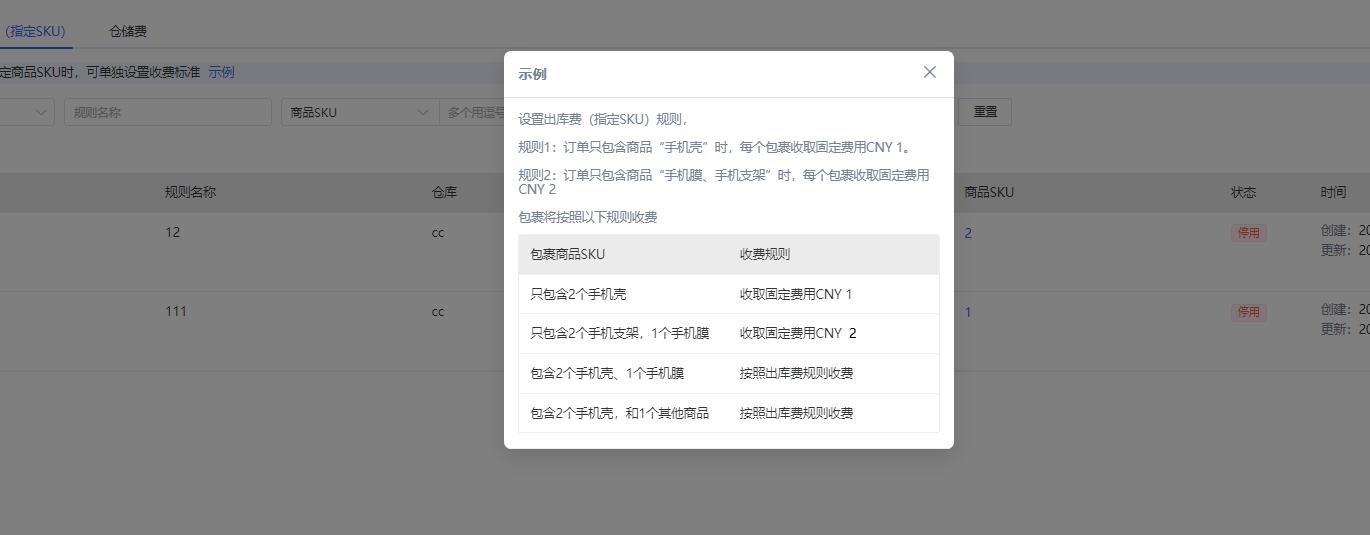1370x535 pixels.
Task: Click the 仓库 column header
Action: 444,192
